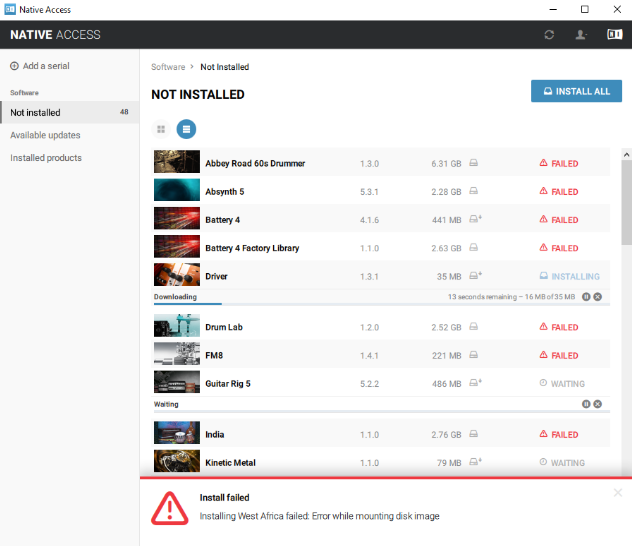Open the user account menu icon

point(580,35)
